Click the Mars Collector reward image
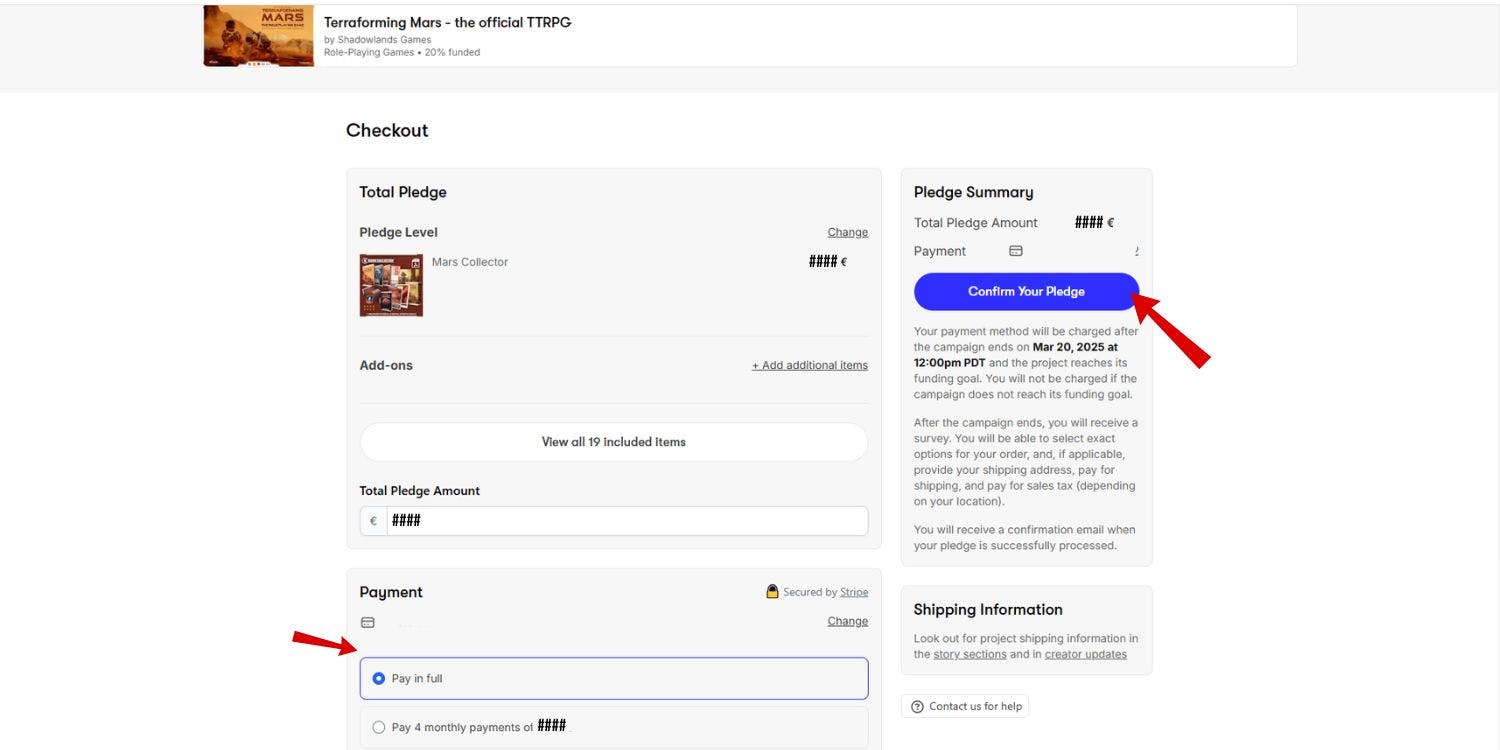 pos(391,285)
